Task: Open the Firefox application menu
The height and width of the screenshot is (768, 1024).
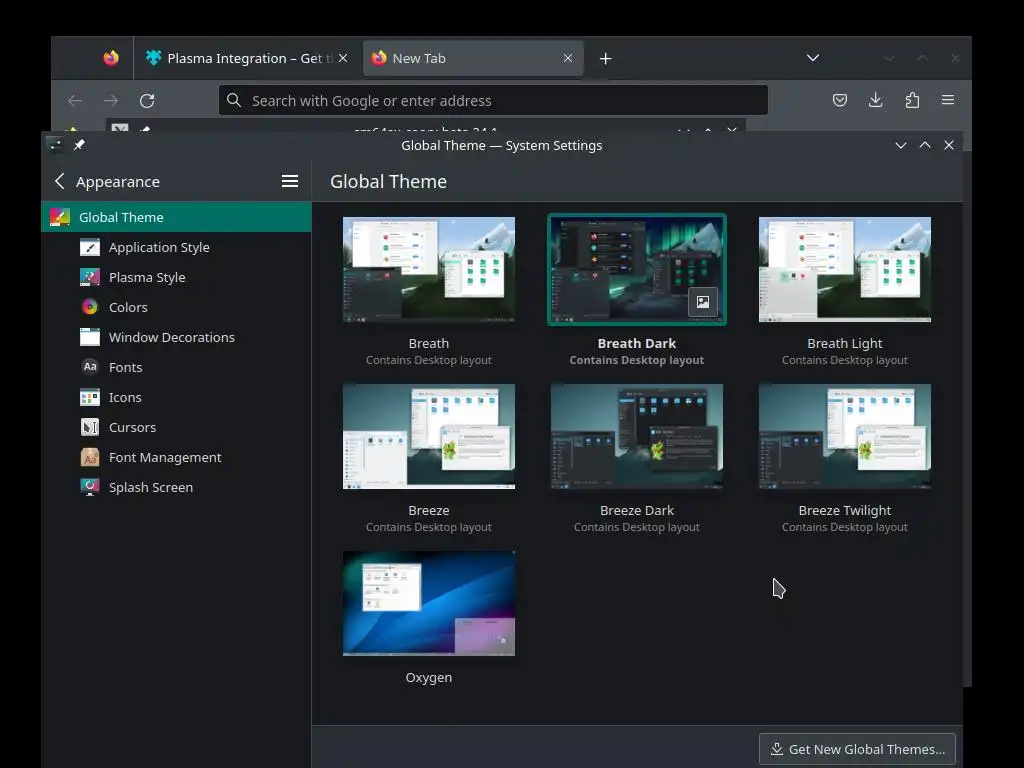Action: point(948,100)
